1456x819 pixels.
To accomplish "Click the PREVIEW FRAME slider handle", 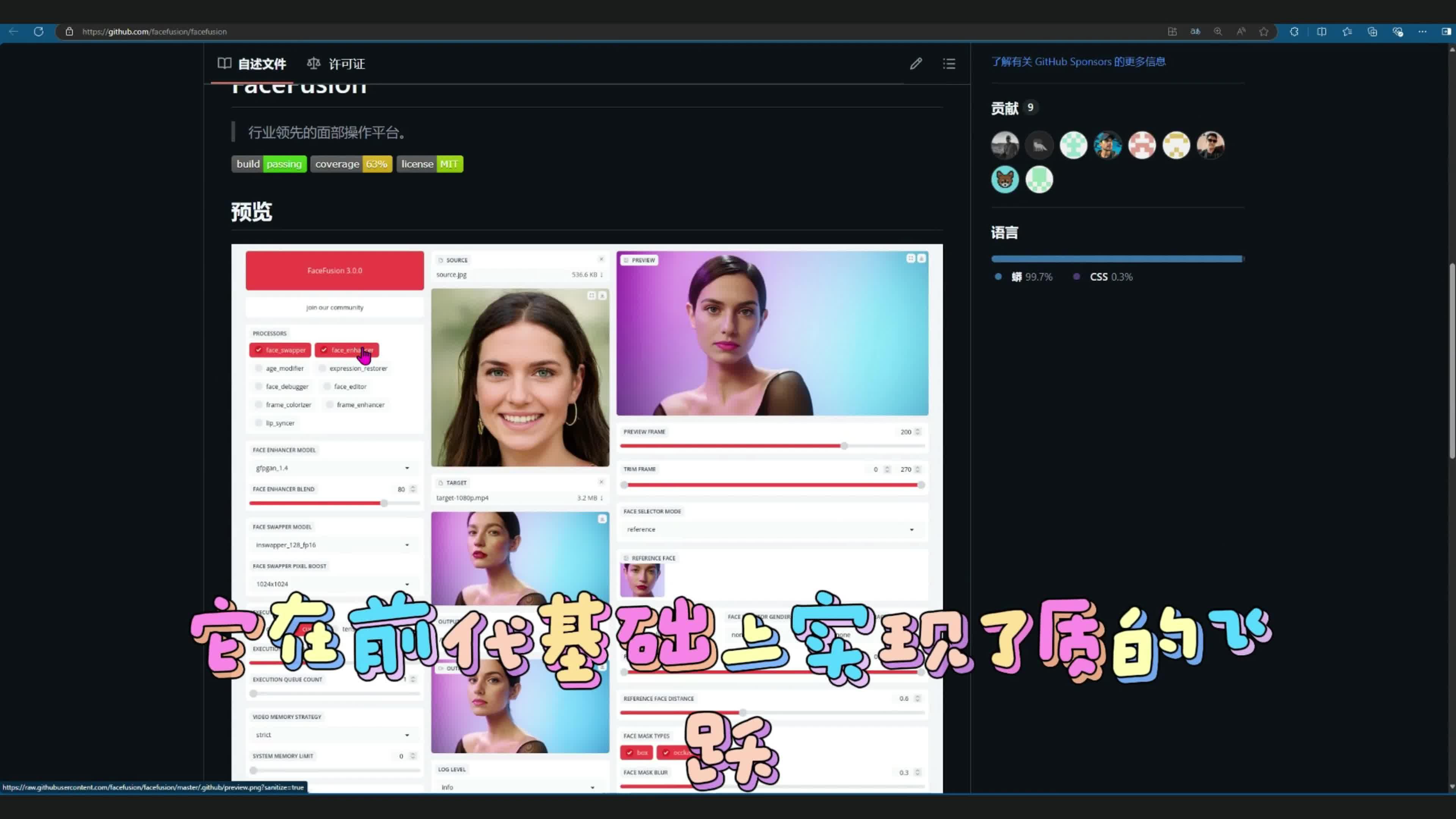I will click(x=844, y=446).
